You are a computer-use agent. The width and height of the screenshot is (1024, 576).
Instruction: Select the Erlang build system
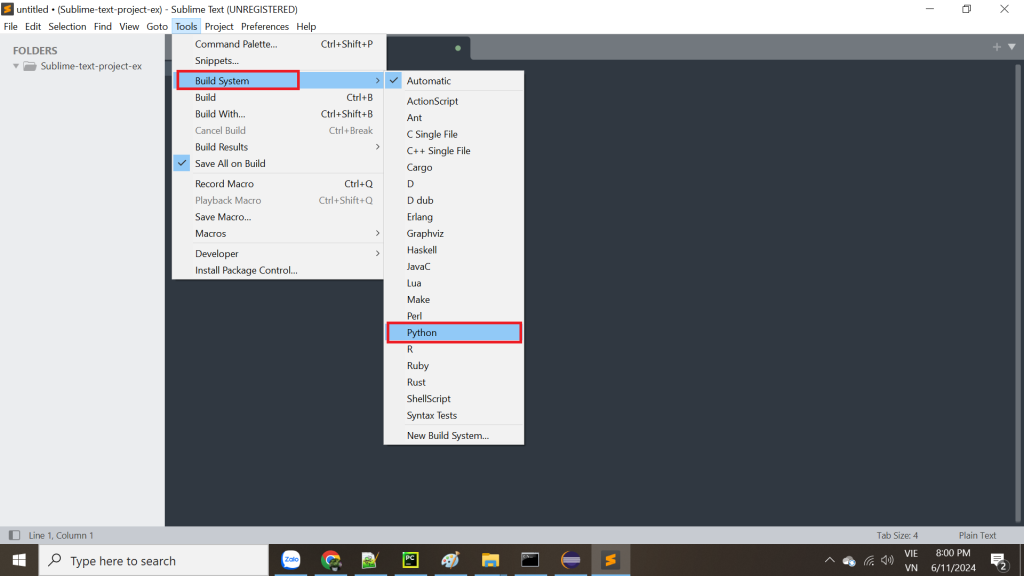454,217
